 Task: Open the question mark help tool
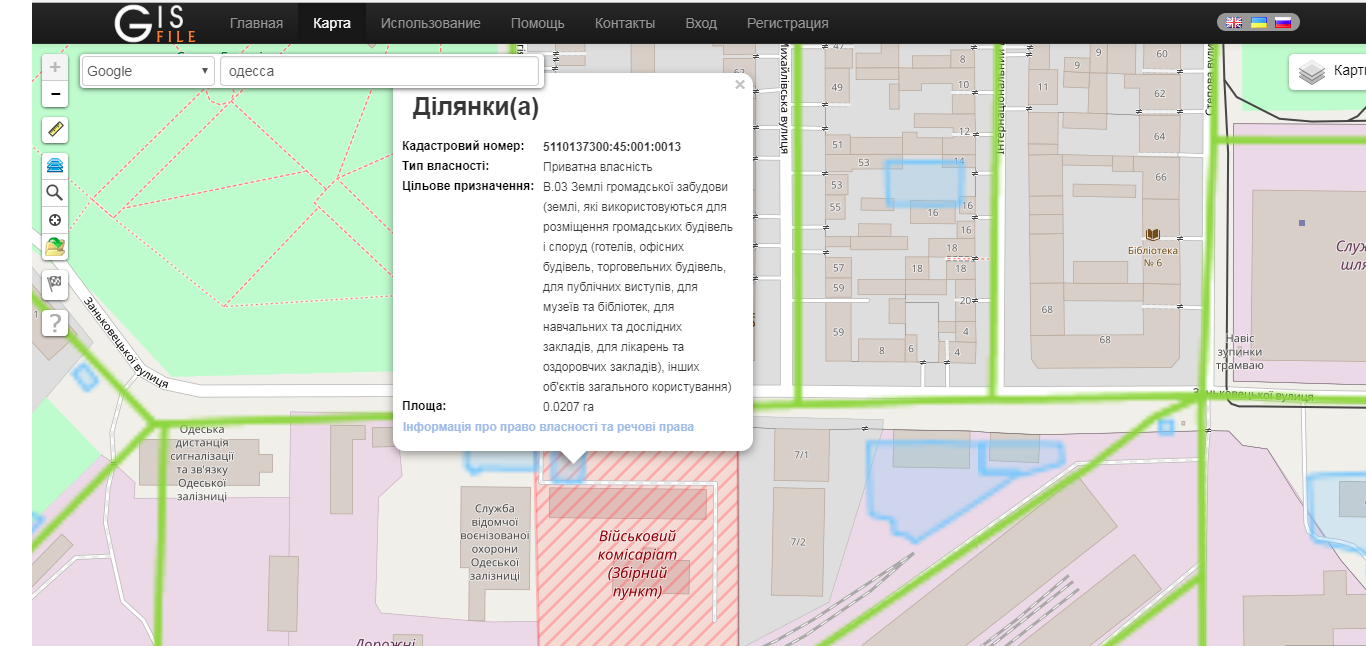pos(55,323)
